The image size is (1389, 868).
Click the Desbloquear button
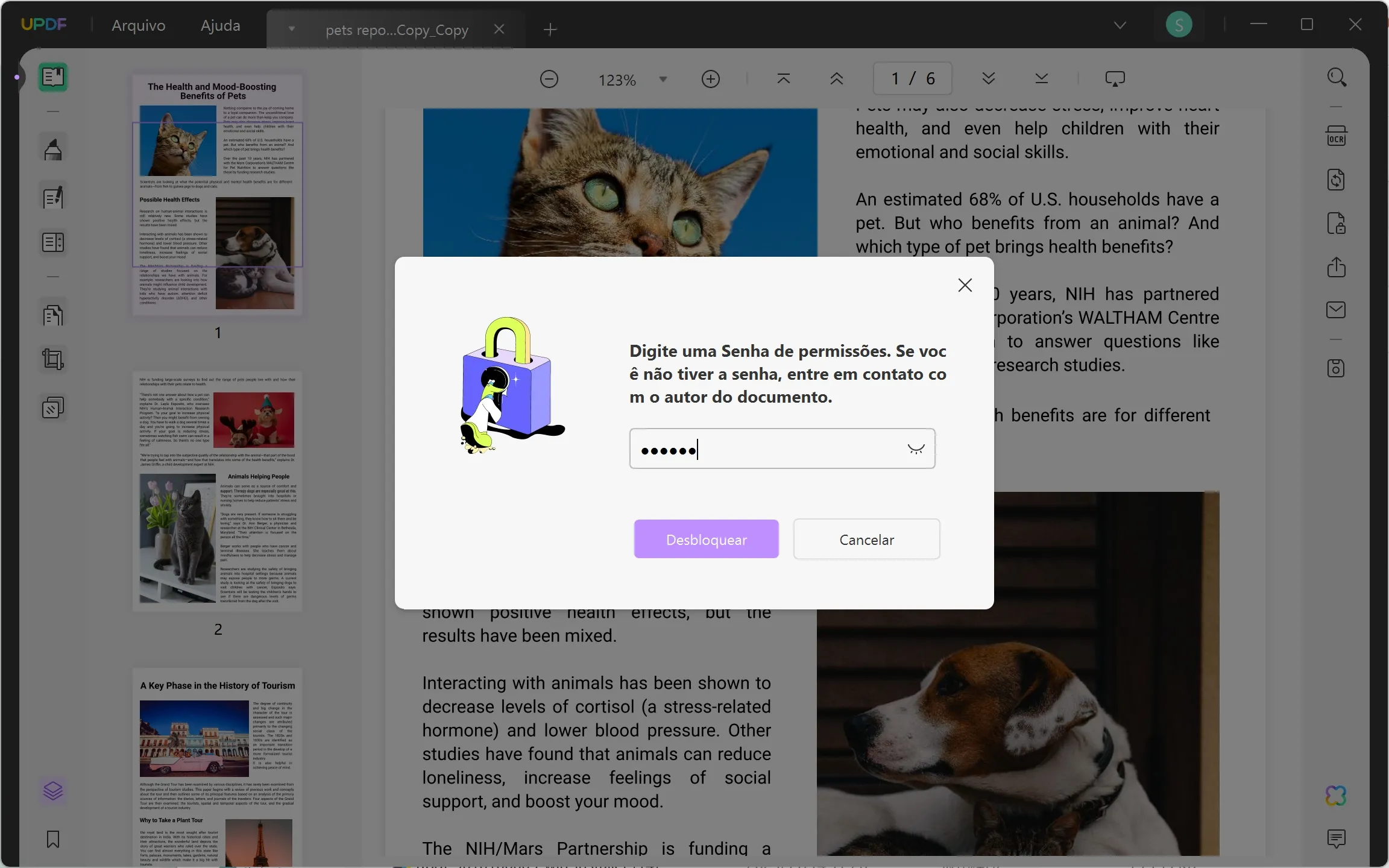pyautogui.click(x=706, y=539)
